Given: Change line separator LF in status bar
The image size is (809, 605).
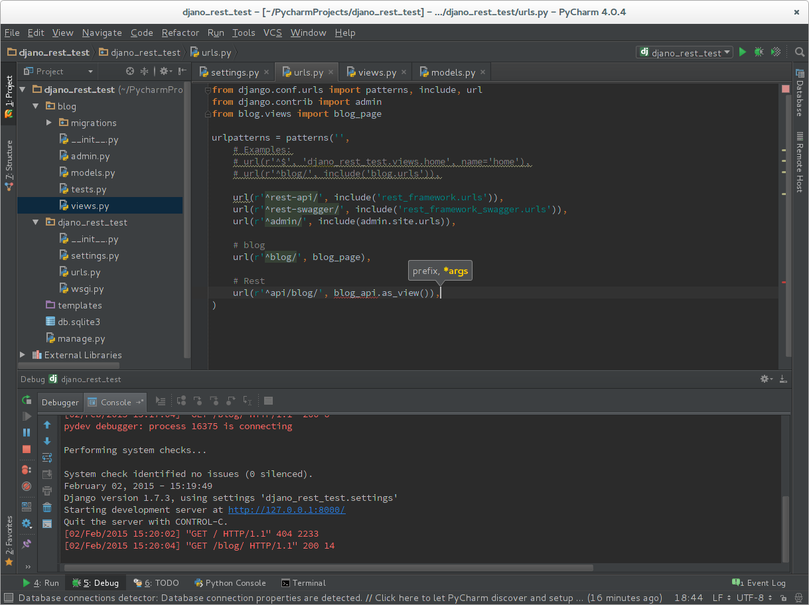Looking at the screenshot, I should 721,598.
